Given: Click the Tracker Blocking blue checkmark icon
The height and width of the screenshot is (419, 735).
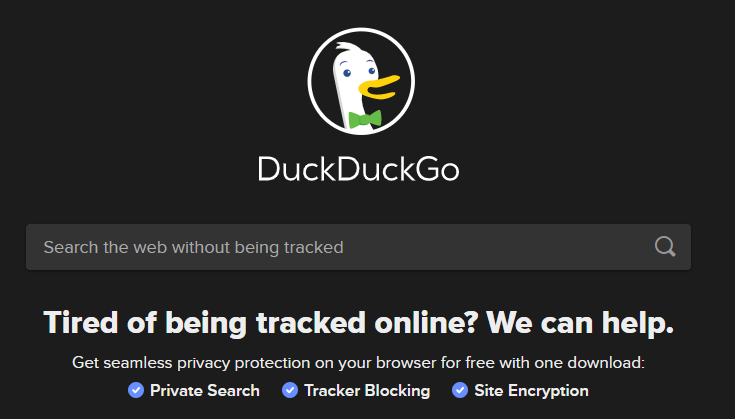Looking at the screenshot, I should [x=290, y=390].
